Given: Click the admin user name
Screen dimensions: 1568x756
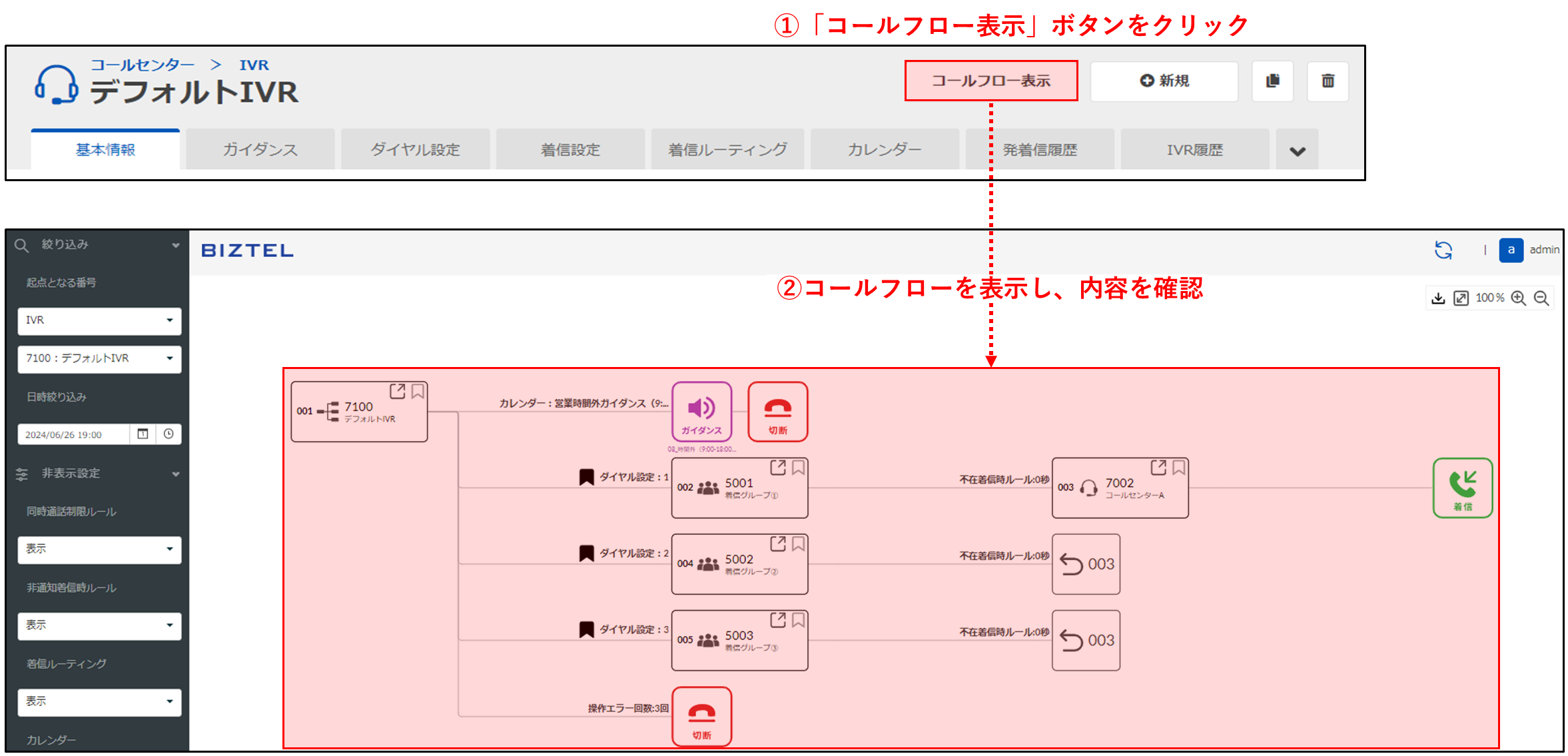Looking at the screenshot, I should (1544, 250).
